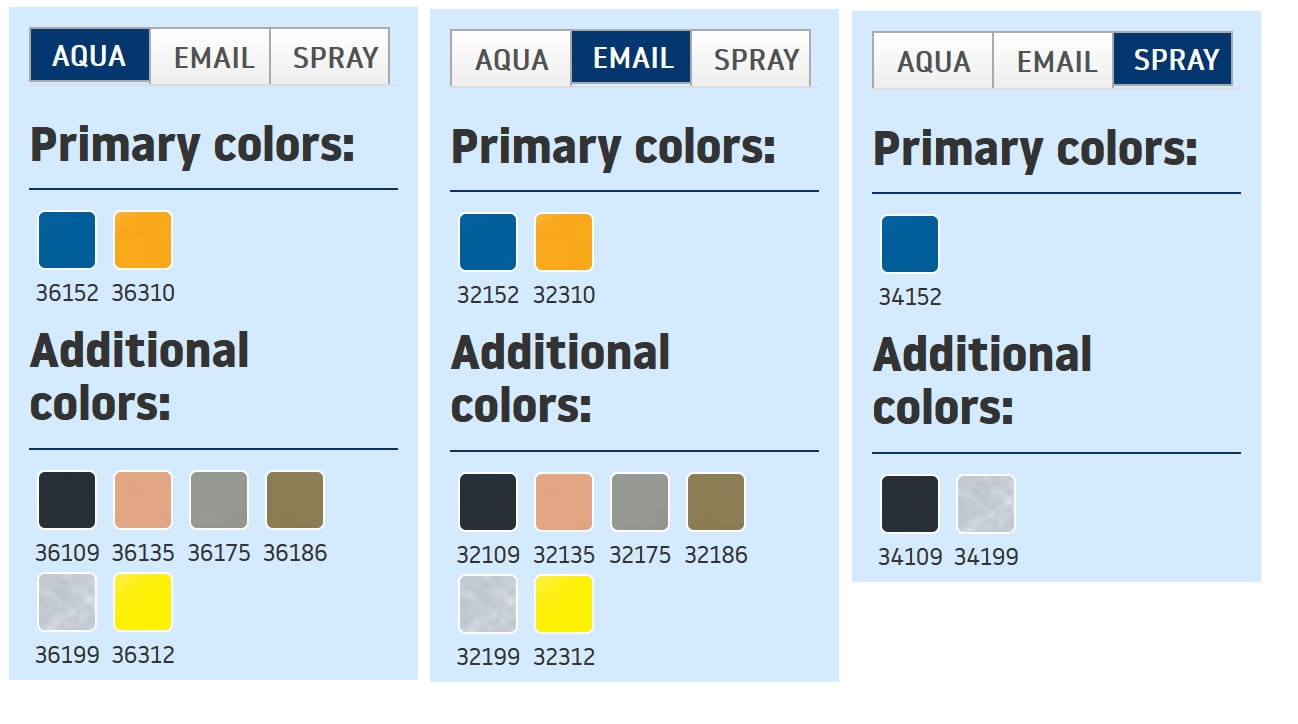Click AQUA tab in the middle panel

[511, 59]
